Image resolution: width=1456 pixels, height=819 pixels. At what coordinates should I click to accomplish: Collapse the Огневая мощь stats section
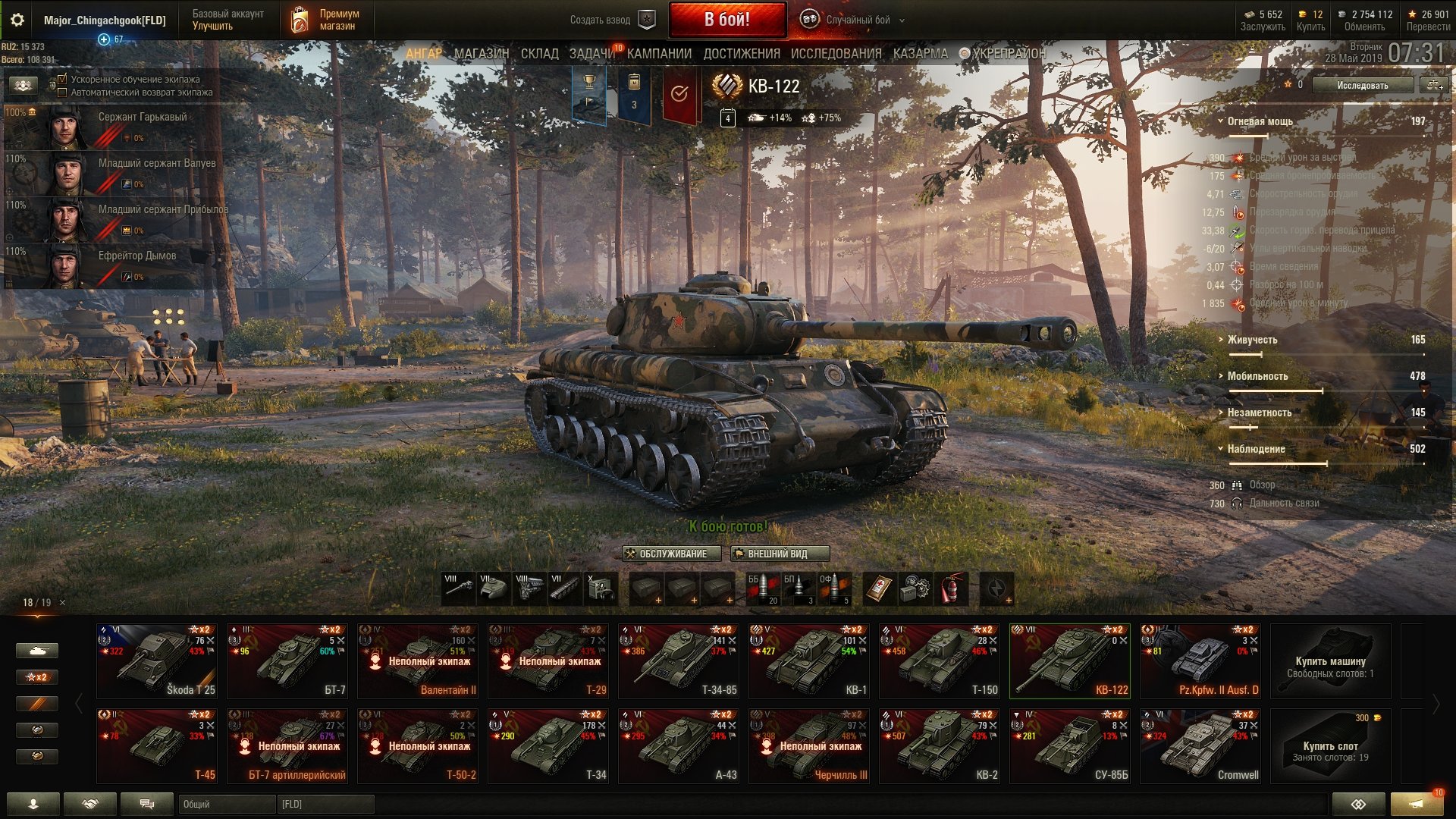[1260, 121]
